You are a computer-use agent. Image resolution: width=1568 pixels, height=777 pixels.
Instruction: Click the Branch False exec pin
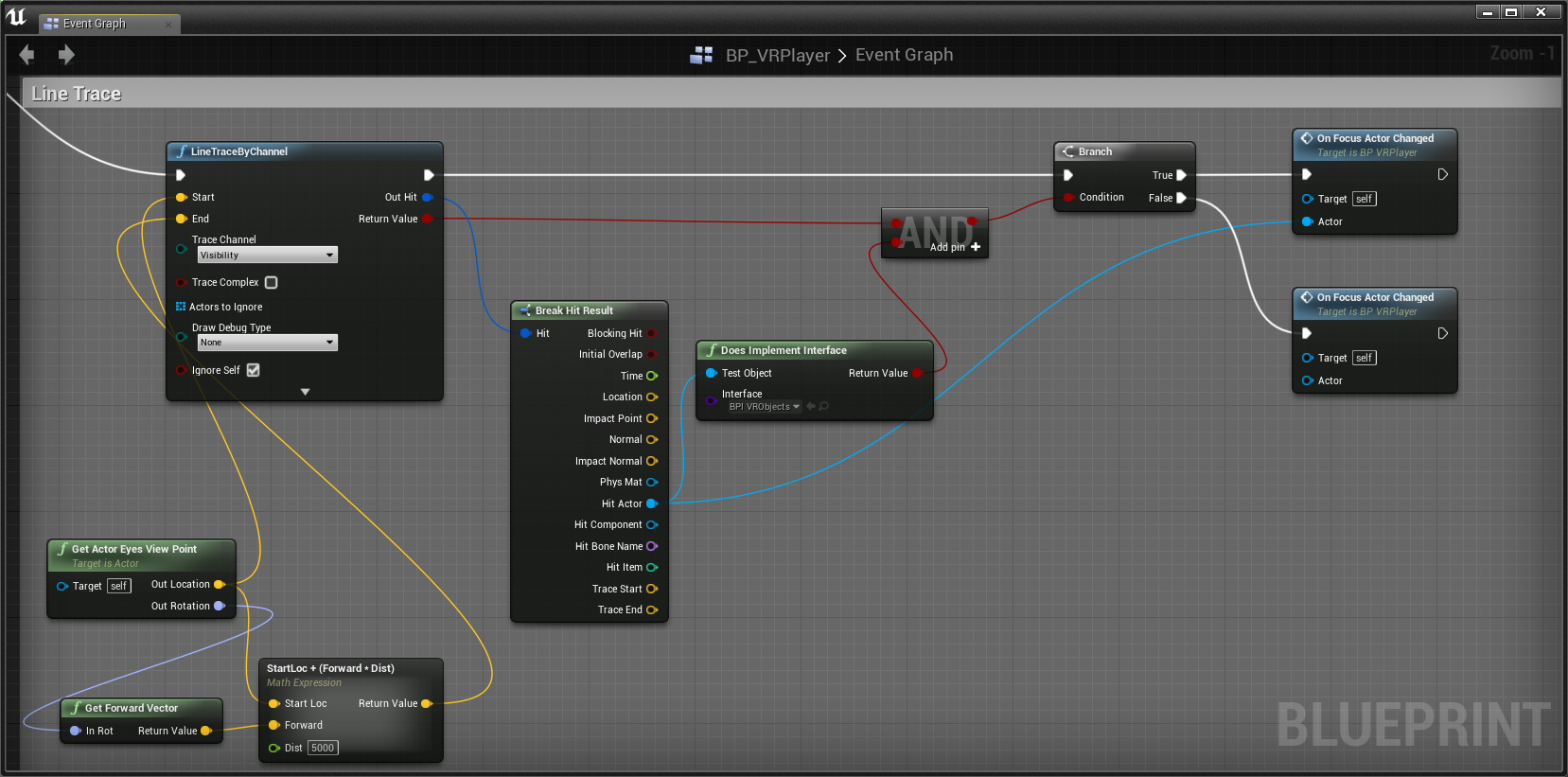point(1181,198)
